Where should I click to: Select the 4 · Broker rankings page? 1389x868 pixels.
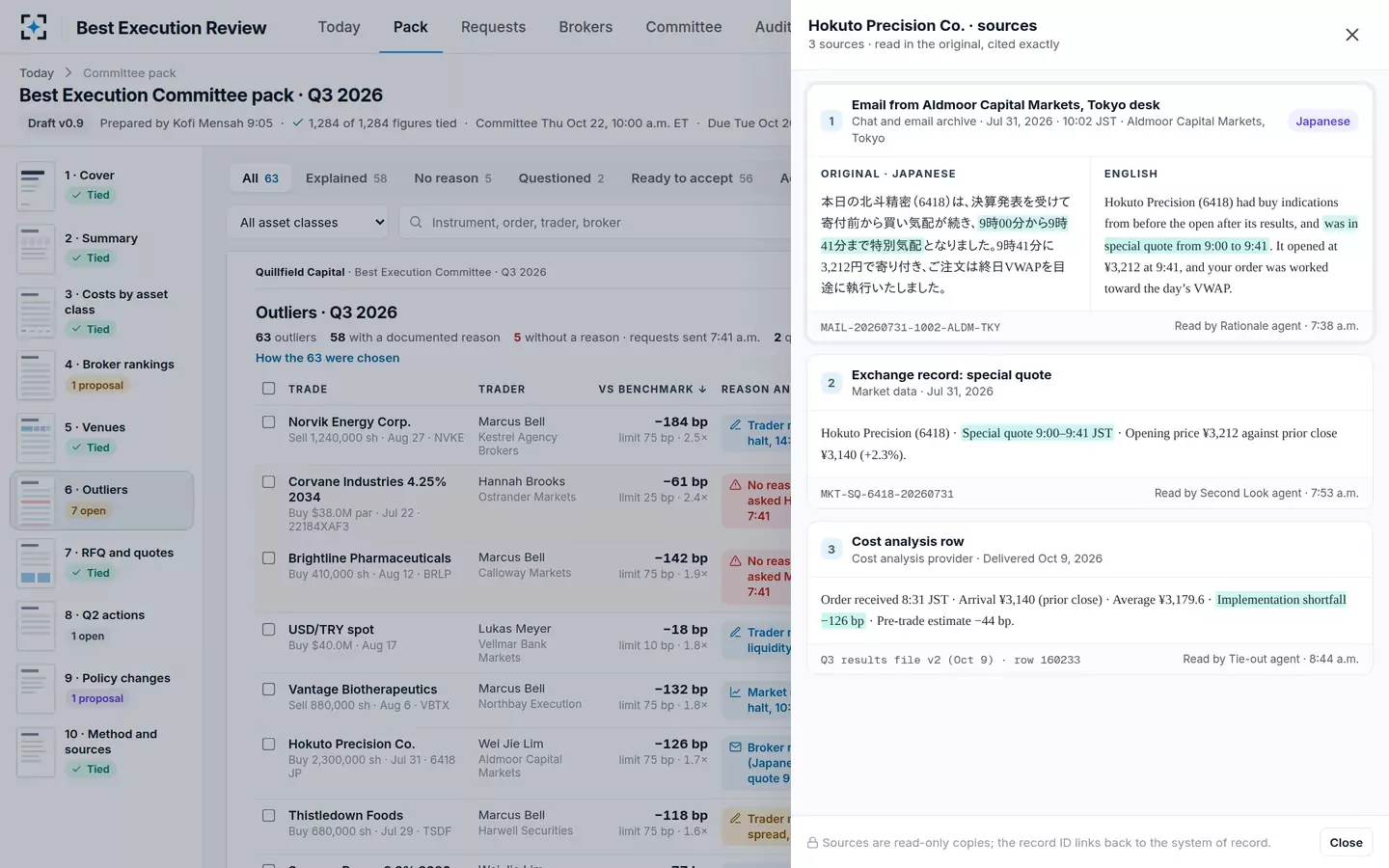pyautogui.click(x=102, y=374)
